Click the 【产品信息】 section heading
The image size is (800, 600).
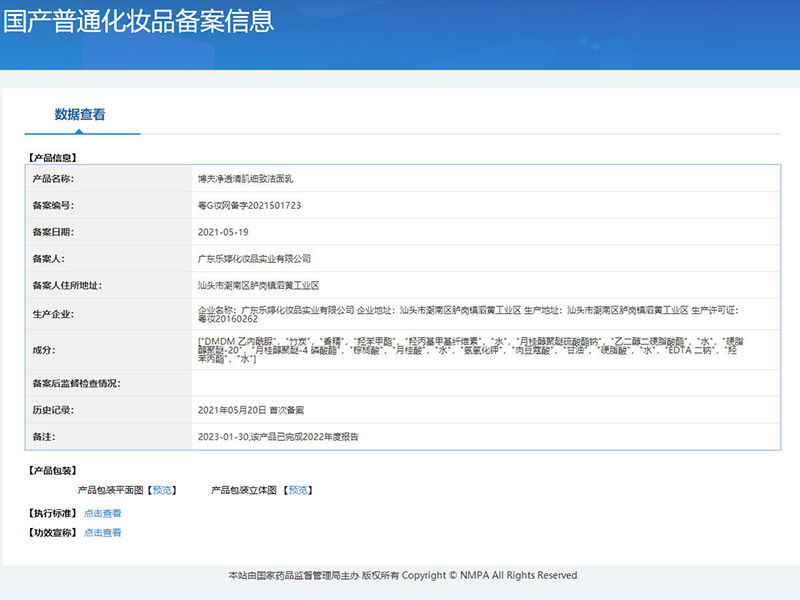(x=52, y=158)
